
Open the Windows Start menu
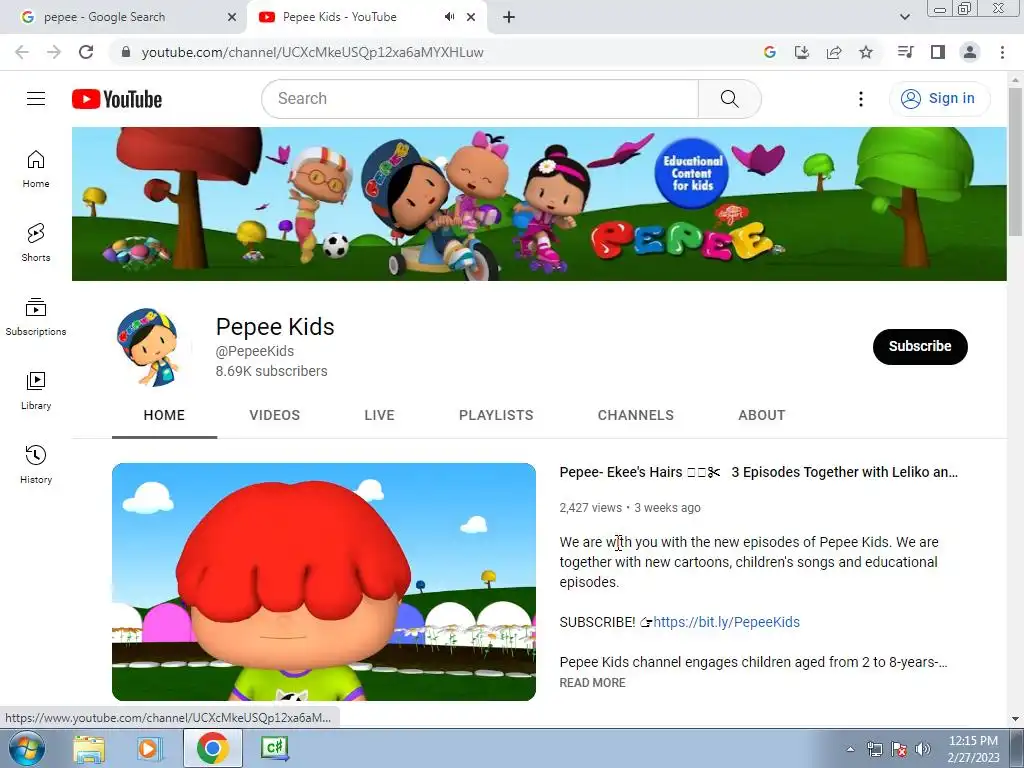pyautogui.click(x=27, y=748)
